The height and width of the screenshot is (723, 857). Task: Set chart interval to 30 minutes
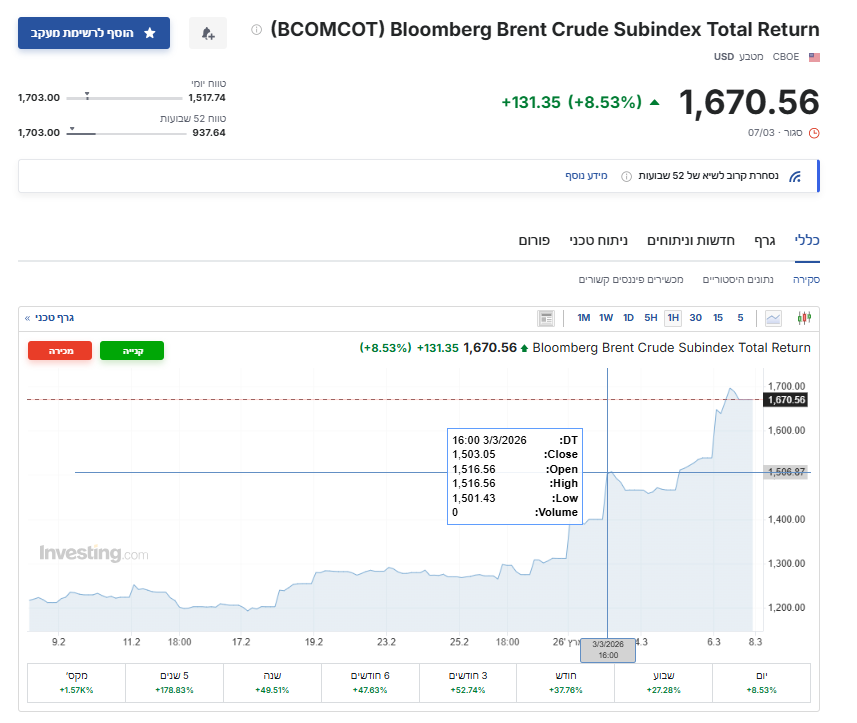695,318
